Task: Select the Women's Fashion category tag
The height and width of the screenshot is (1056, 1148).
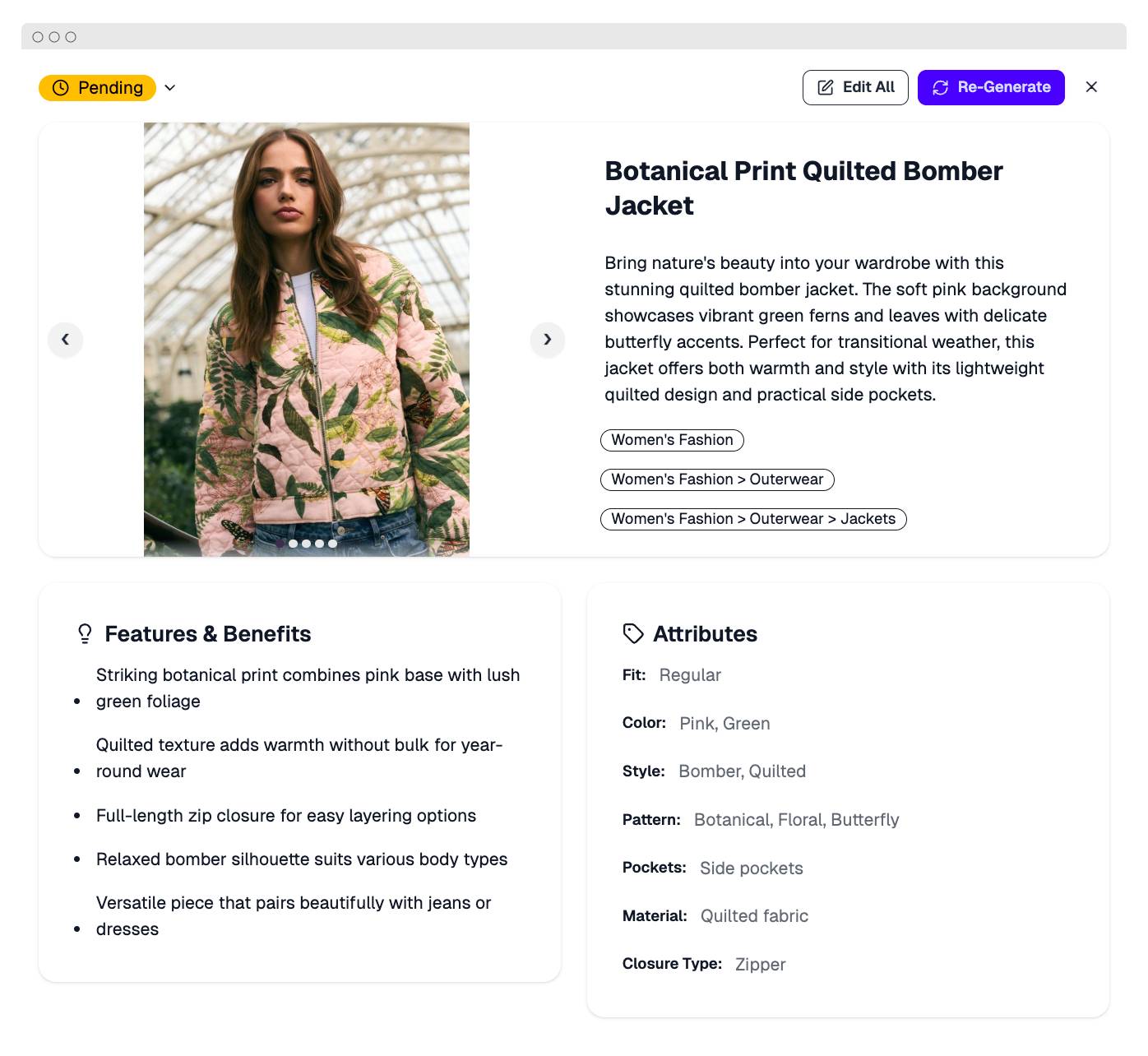Action: point(672,440)
